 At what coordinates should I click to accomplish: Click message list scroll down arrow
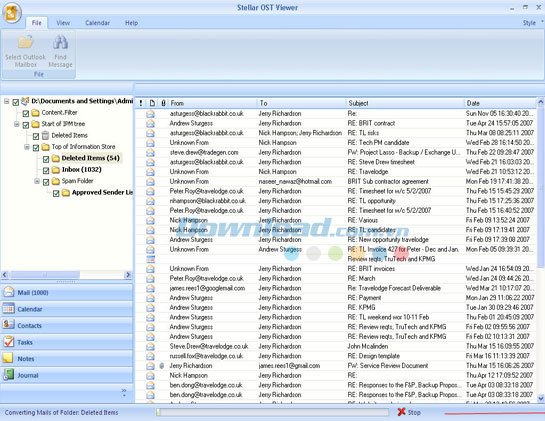pos(541,398)
